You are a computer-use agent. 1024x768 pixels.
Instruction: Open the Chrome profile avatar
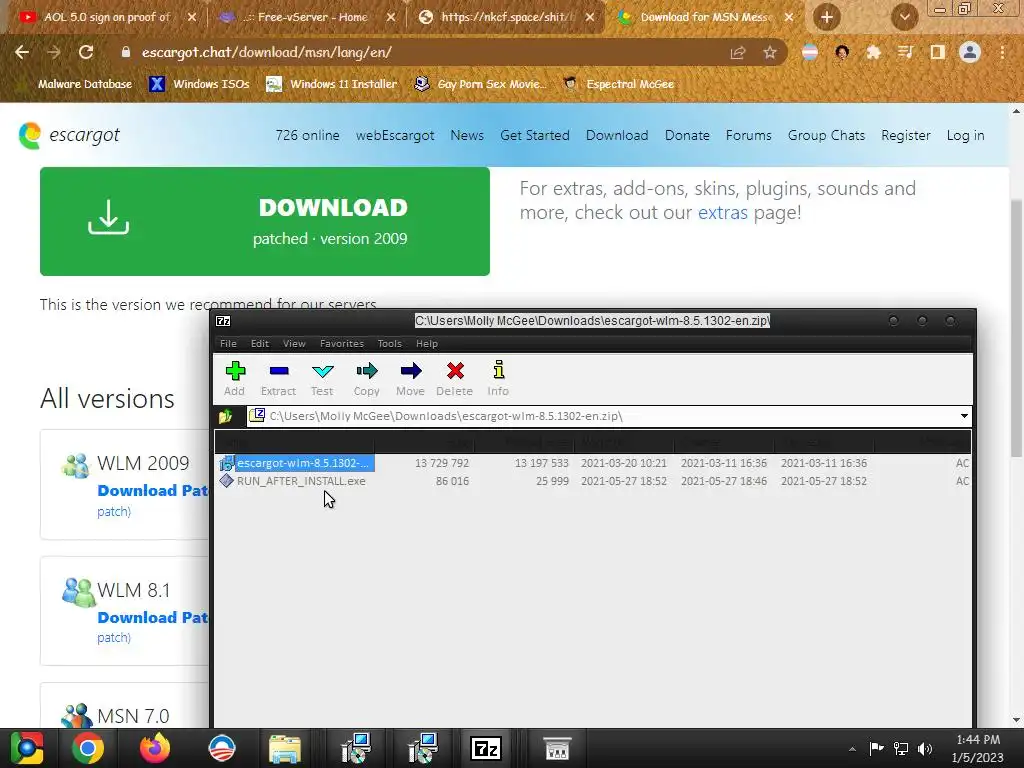(x=970, y=52)
